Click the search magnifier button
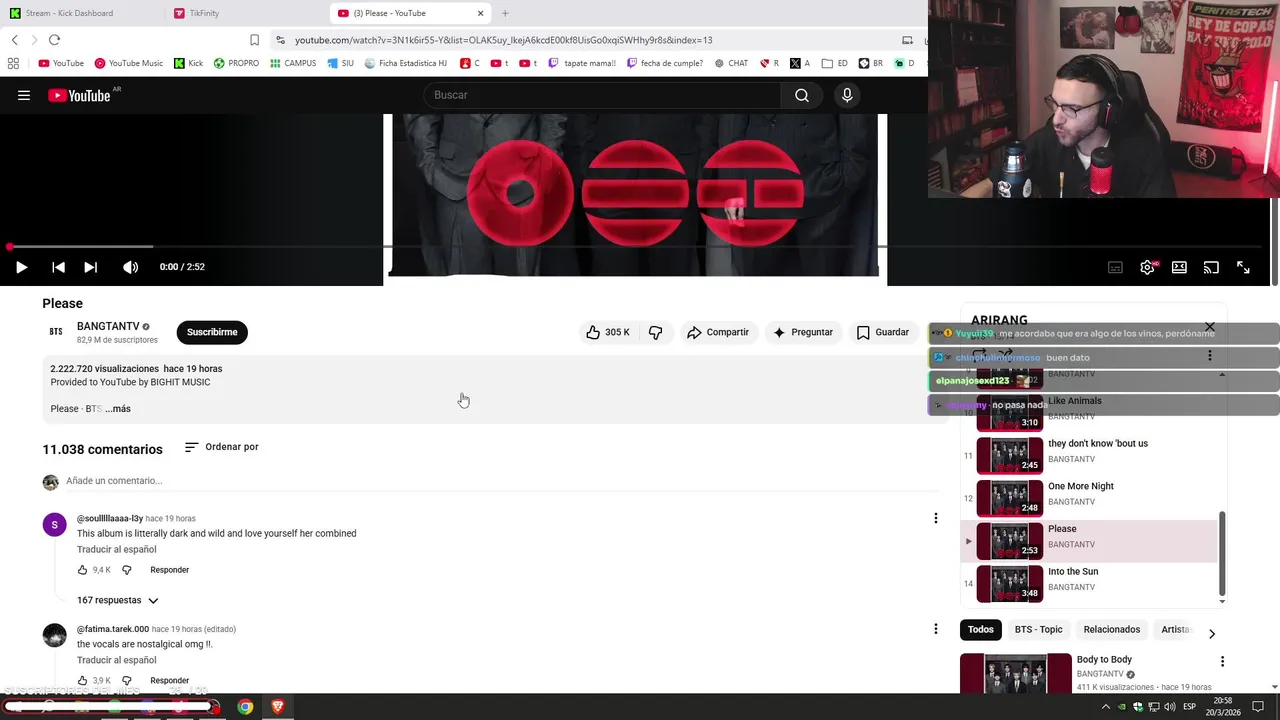 tap(802, 95)
